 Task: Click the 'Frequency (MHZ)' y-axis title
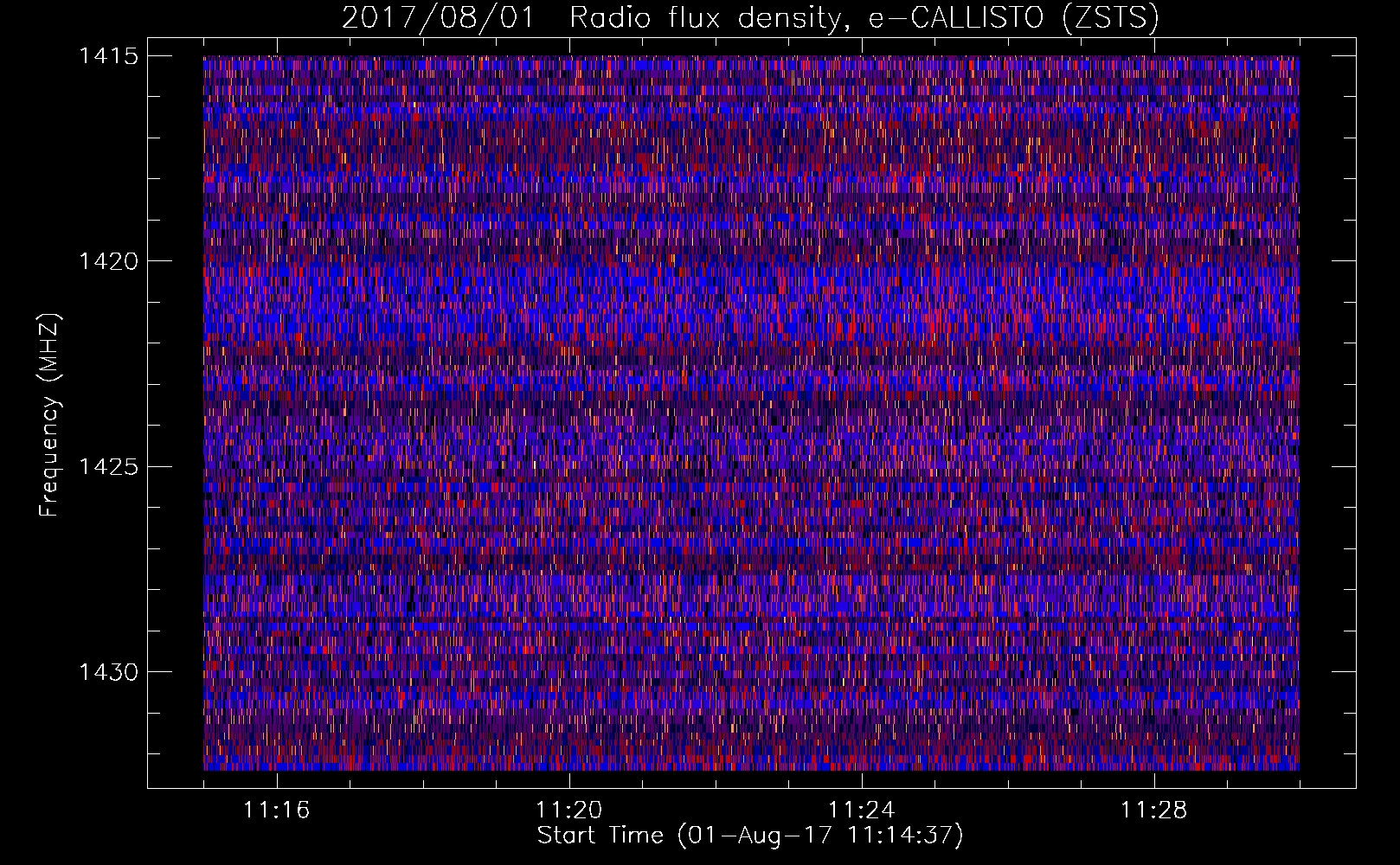(49, 414)
